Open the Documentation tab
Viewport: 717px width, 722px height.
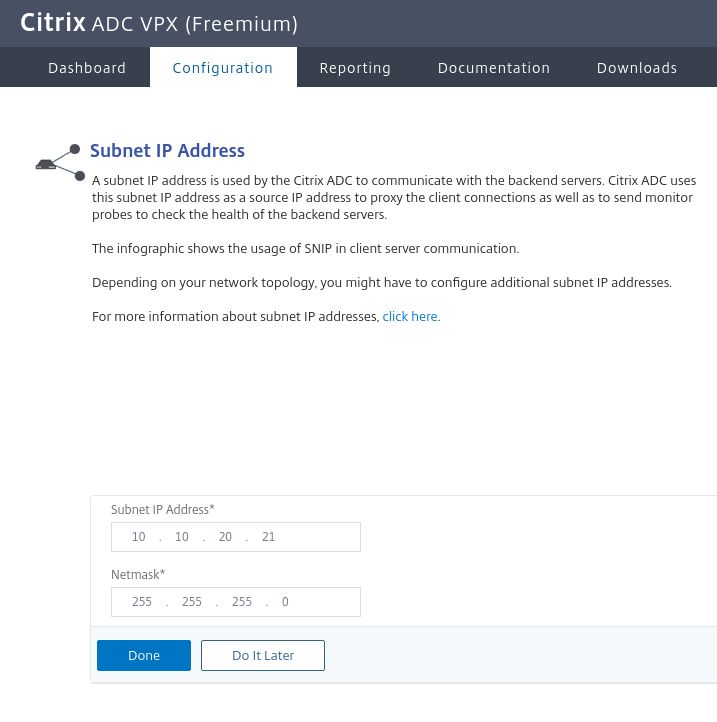[494, 68]
